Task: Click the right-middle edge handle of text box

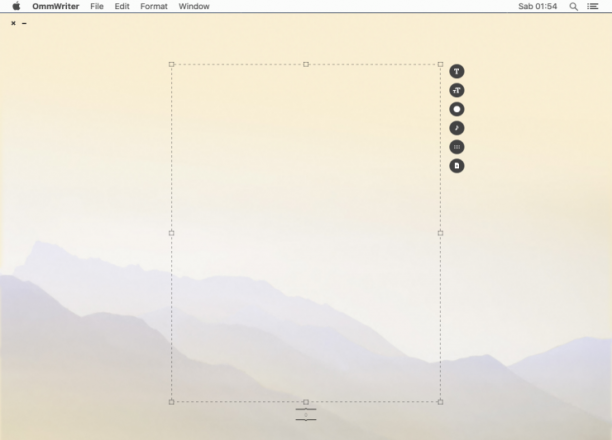Action: click(440, 233)
